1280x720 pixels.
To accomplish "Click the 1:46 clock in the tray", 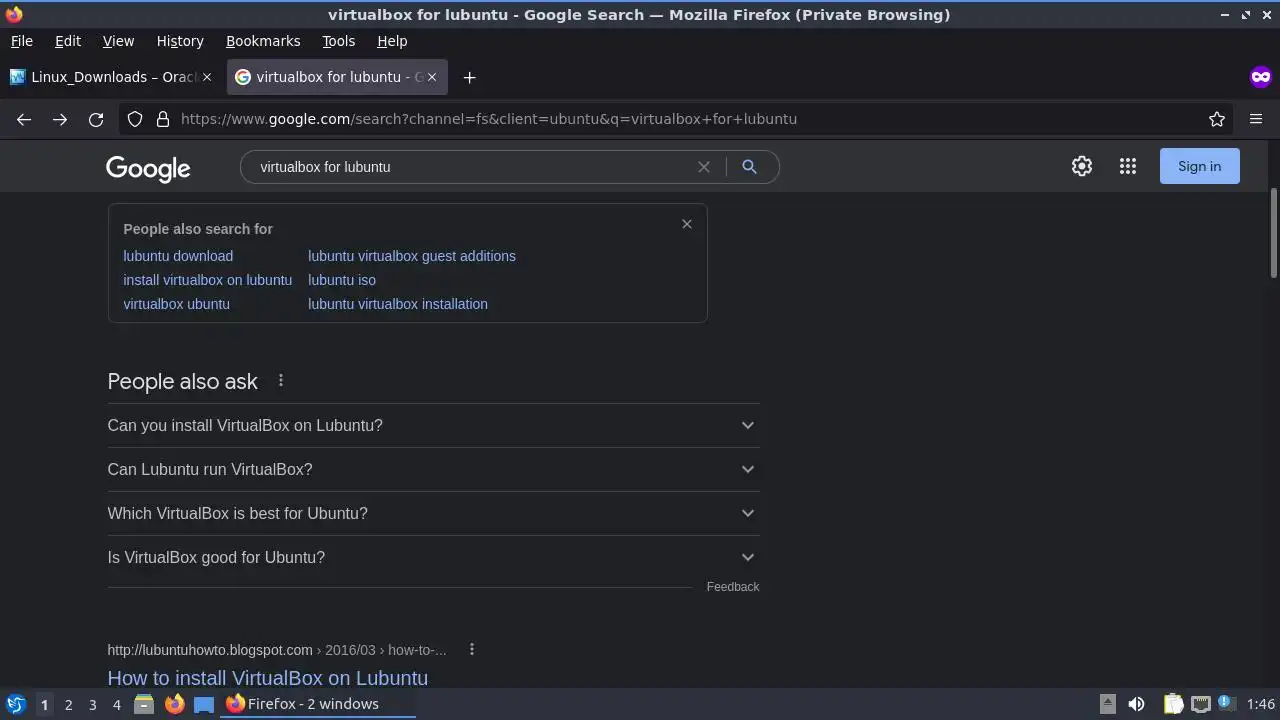I will (x=1261, y=704).
